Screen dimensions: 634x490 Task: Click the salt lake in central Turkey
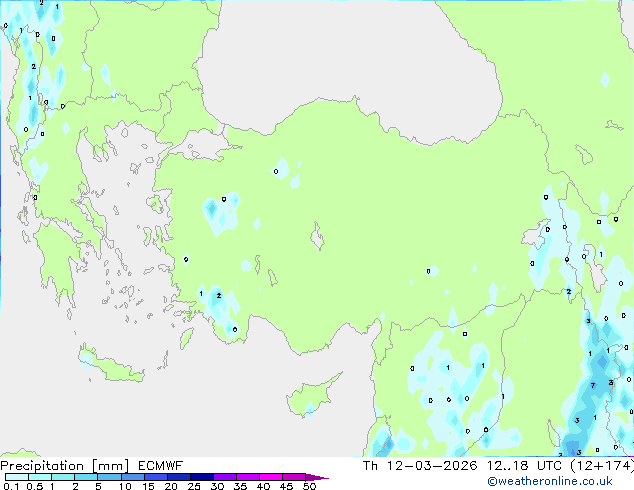coord(317,237)
